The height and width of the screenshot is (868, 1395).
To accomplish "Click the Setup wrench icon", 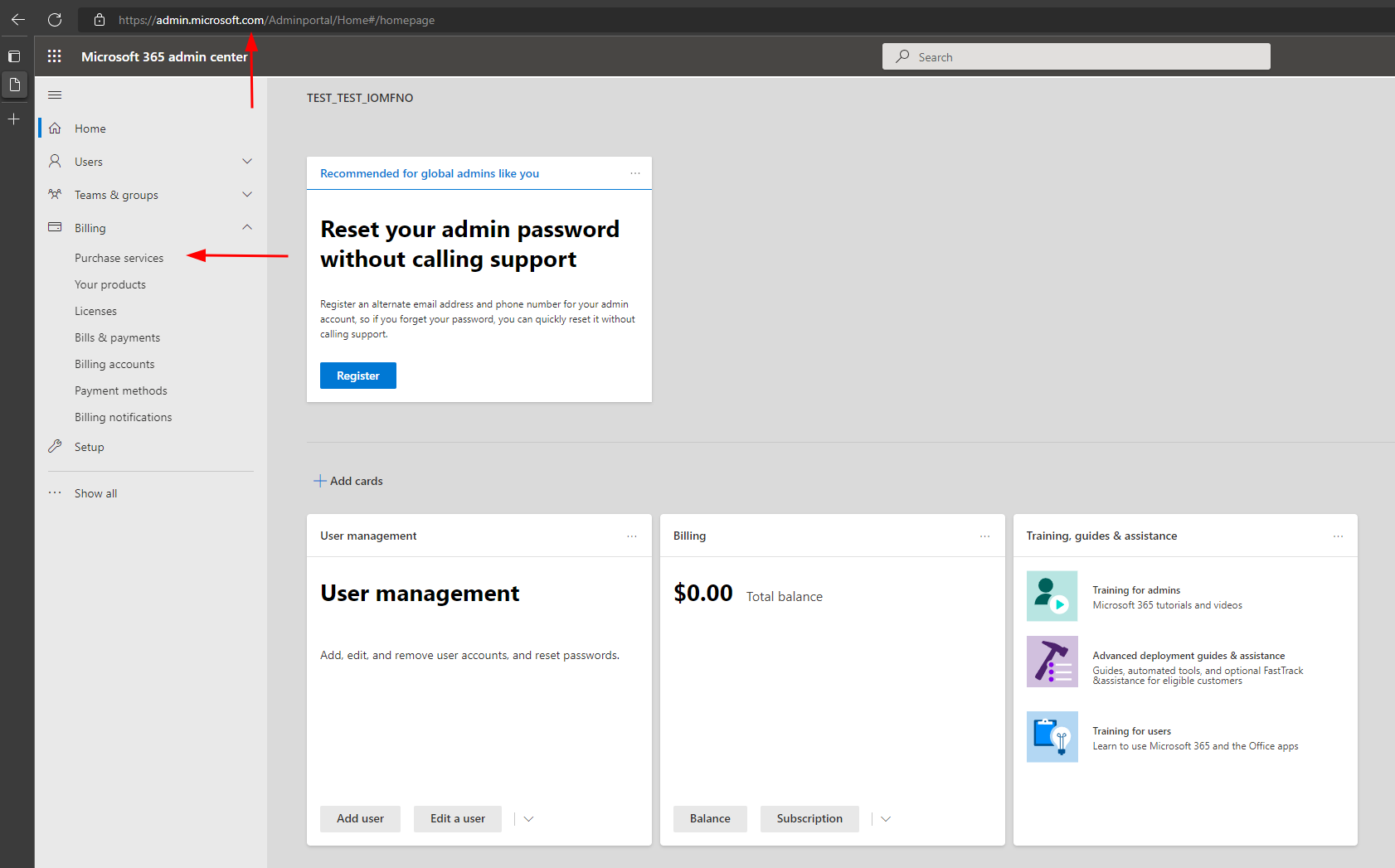I will [x=55, y=446].
